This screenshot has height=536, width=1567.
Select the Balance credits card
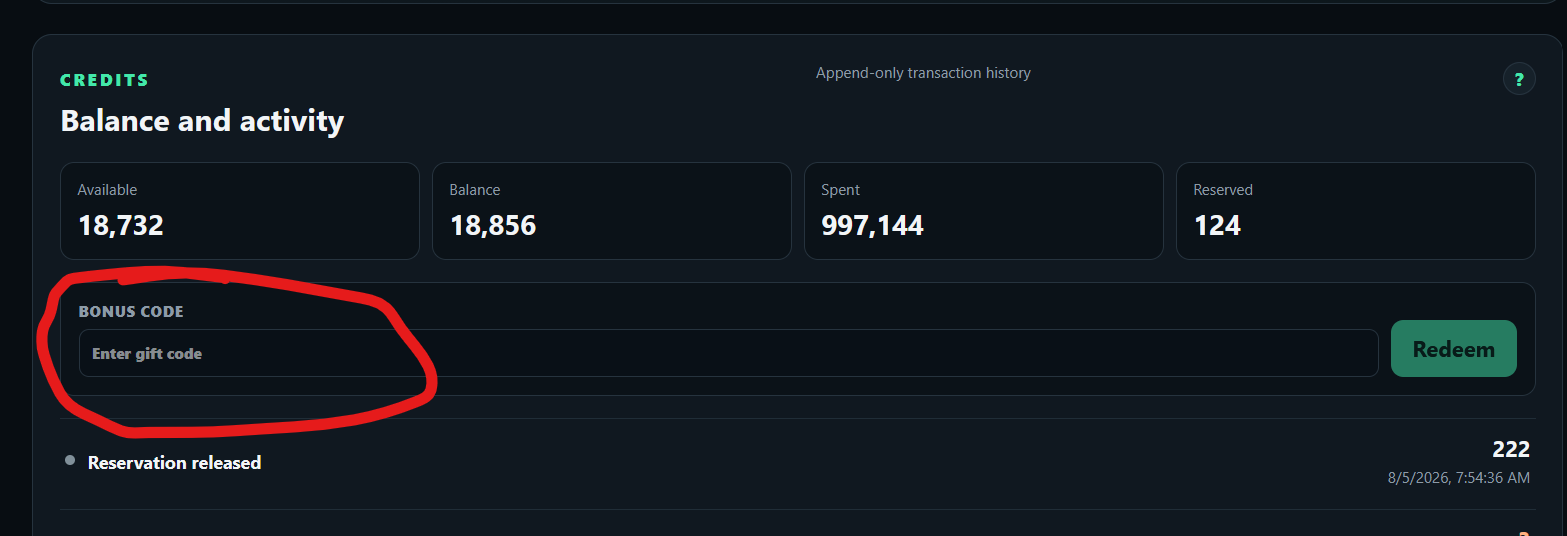click(612, 211)
